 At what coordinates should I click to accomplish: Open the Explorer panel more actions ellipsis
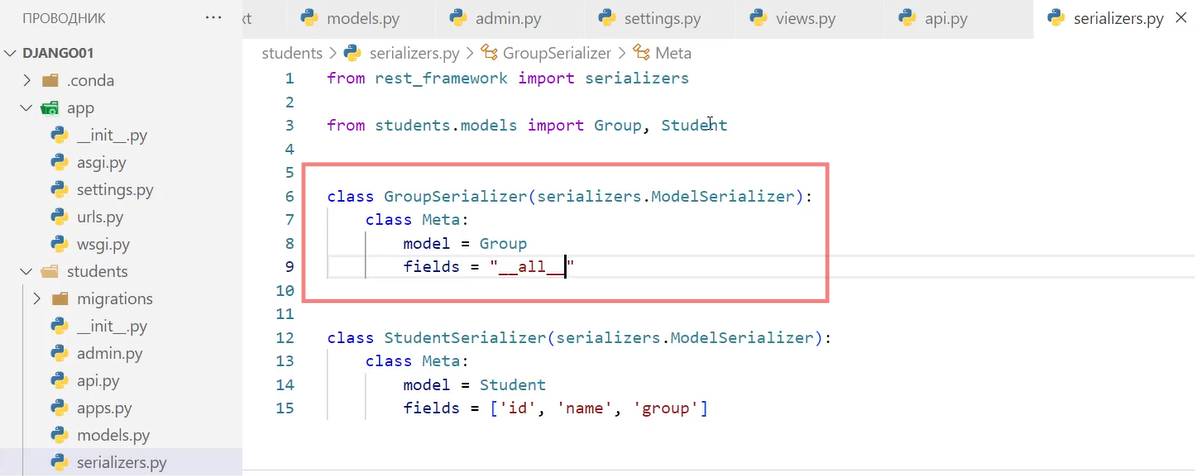[x=214, y=18]
